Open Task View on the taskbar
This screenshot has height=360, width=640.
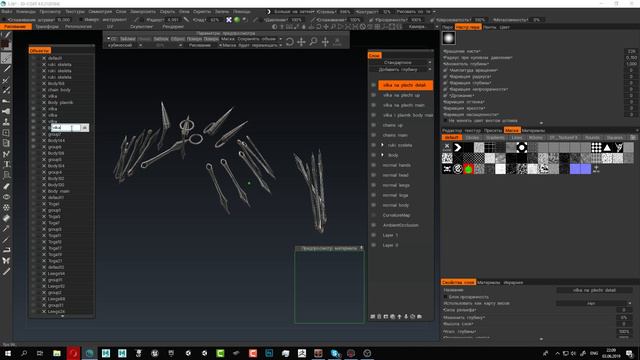[x=40, y=353]
